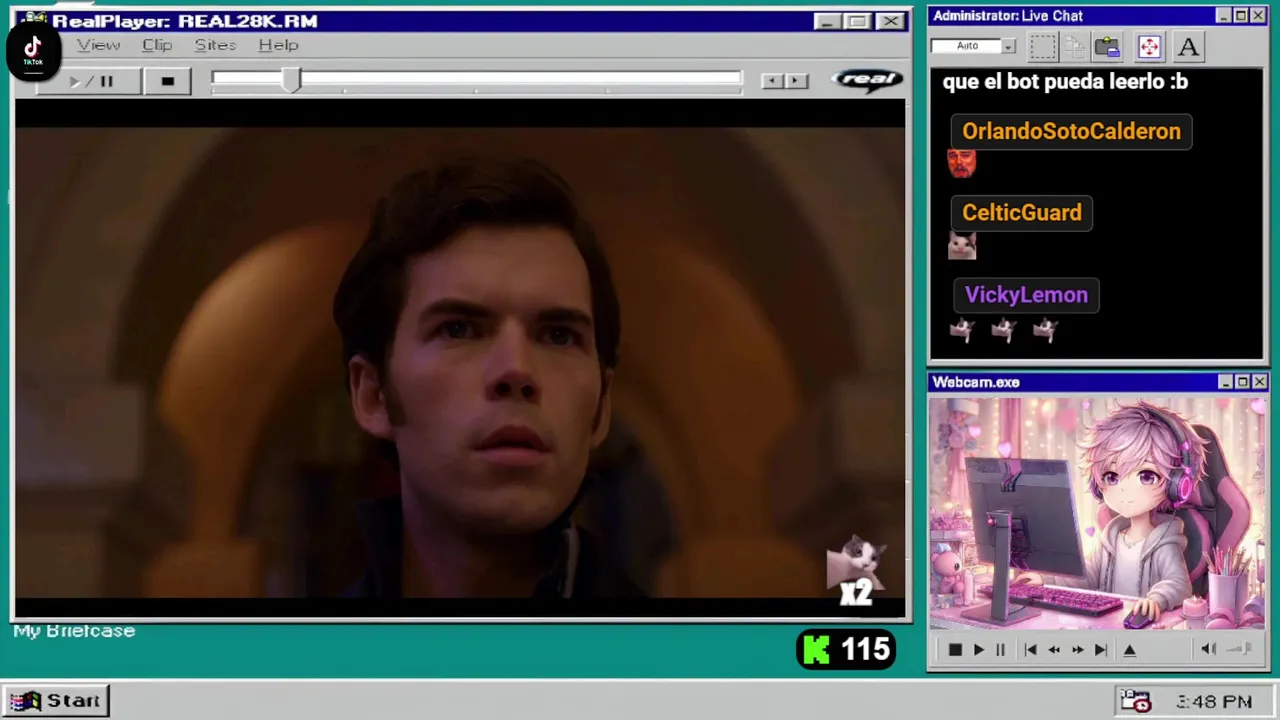Image resolution: width=1280 pixels, height=720 pixels.
Task: Click the first cat emote under VickyLemon
Action: pos(962,329)
